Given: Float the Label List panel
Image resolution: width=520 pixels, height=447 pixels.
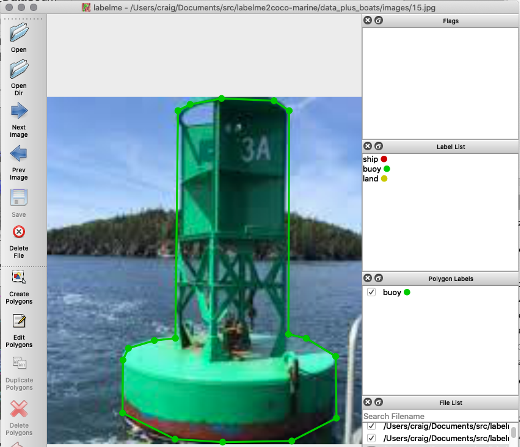Looking at the screenshot, I should (379, 146).
